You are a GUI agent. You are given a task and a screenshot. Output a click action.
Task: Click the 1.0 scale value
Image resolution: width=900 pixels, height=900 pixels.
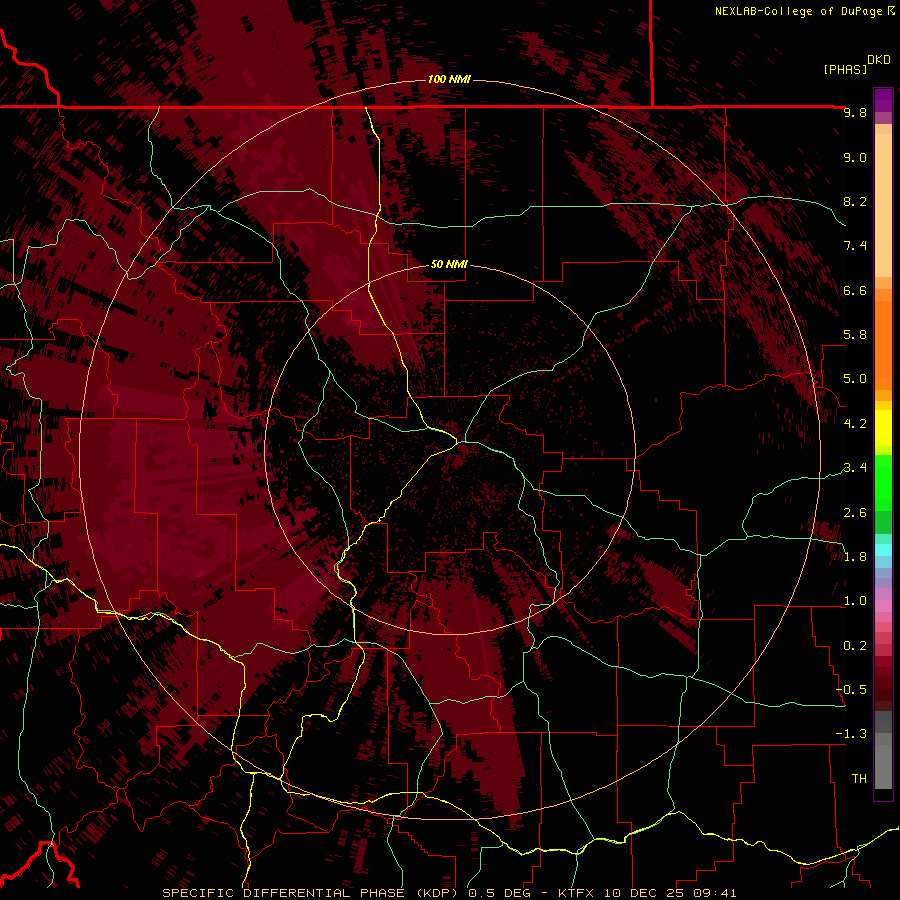pyautogui.click(x=855, y=601)
